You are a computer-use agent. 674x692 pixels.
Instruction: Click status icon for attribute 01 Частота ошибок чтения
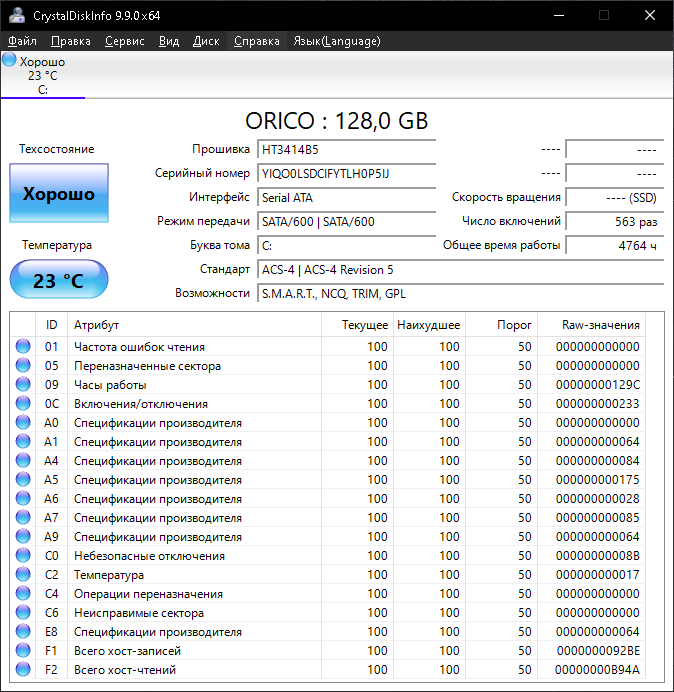pyautogui.click(x=23, y=346)
